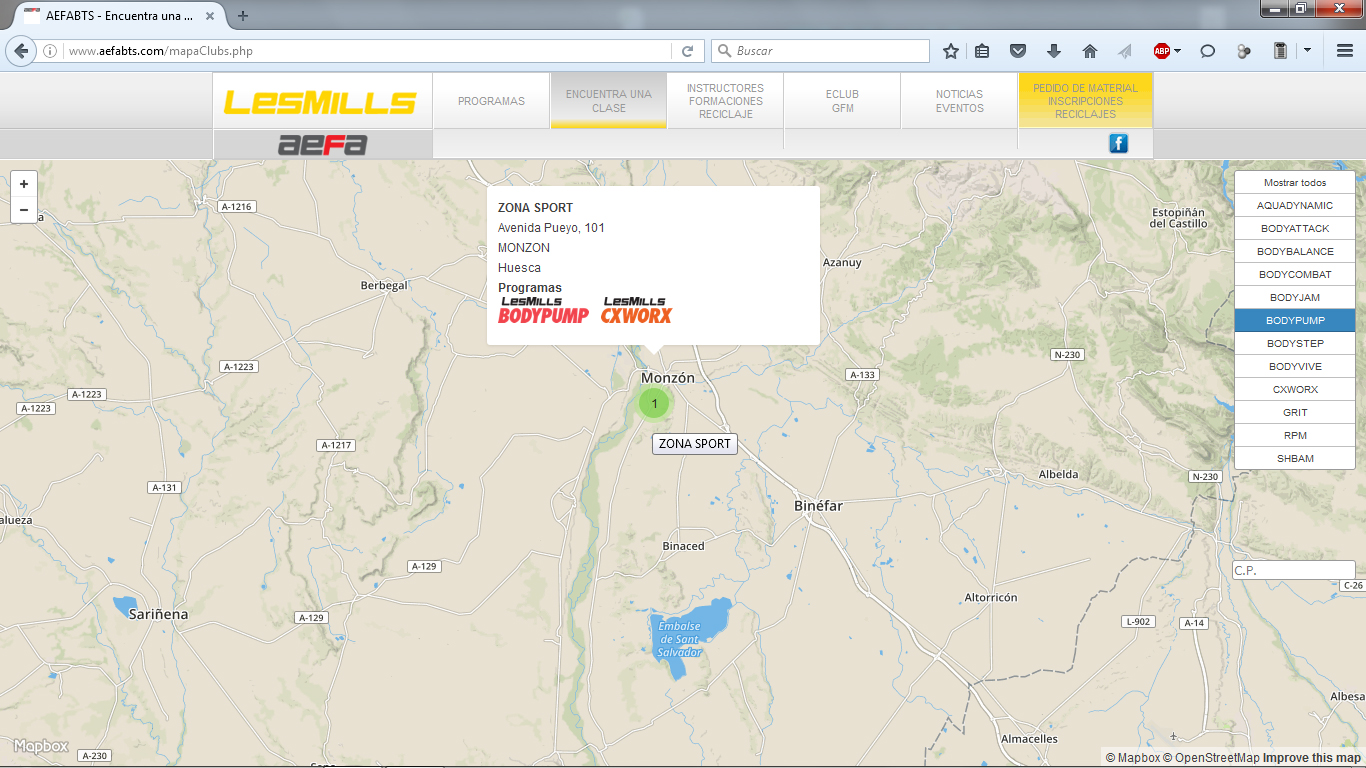Expand the Adblock Plus dropdown arrow
Screen dimensions: 1366x768
[x=1178, y=51]
